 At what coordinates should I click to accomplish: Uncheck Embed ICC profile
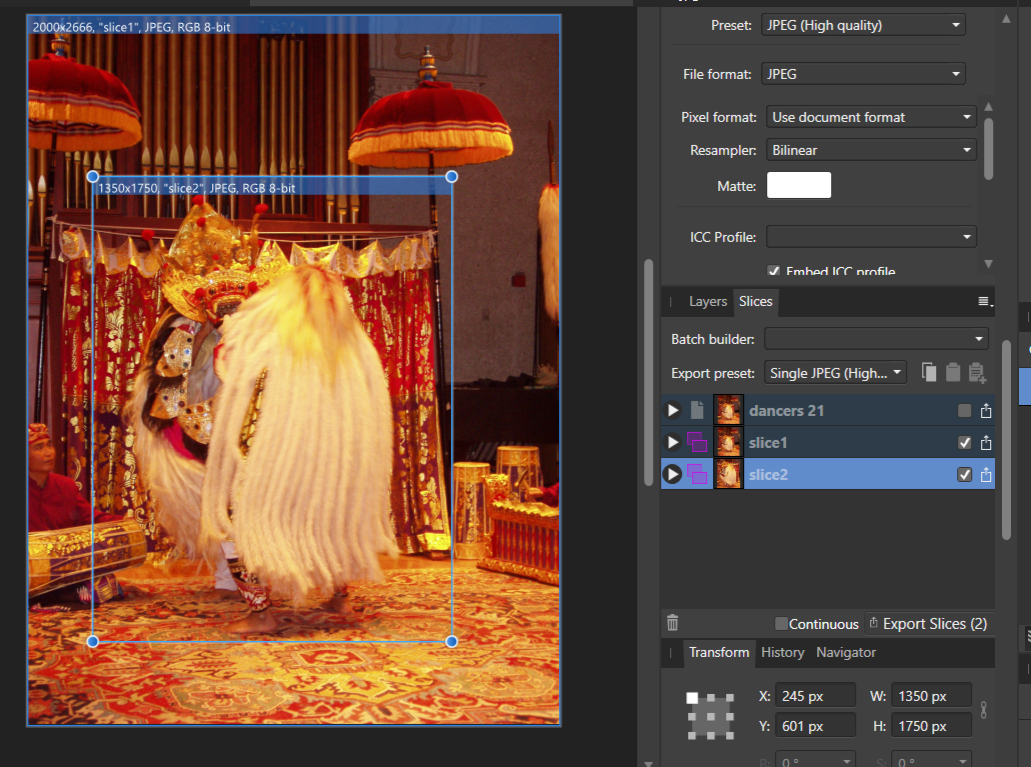coord(773,271)
